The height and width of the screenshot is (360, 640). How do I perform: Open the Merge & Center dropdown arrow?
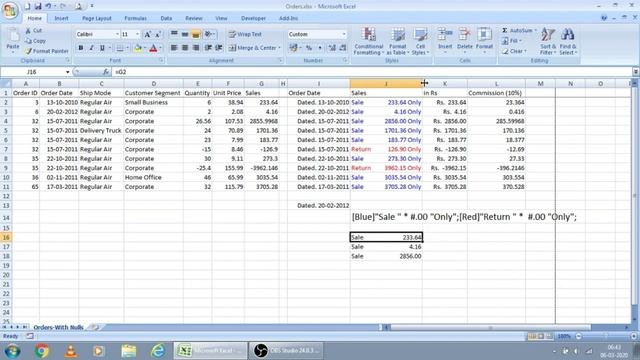(280, 48)
